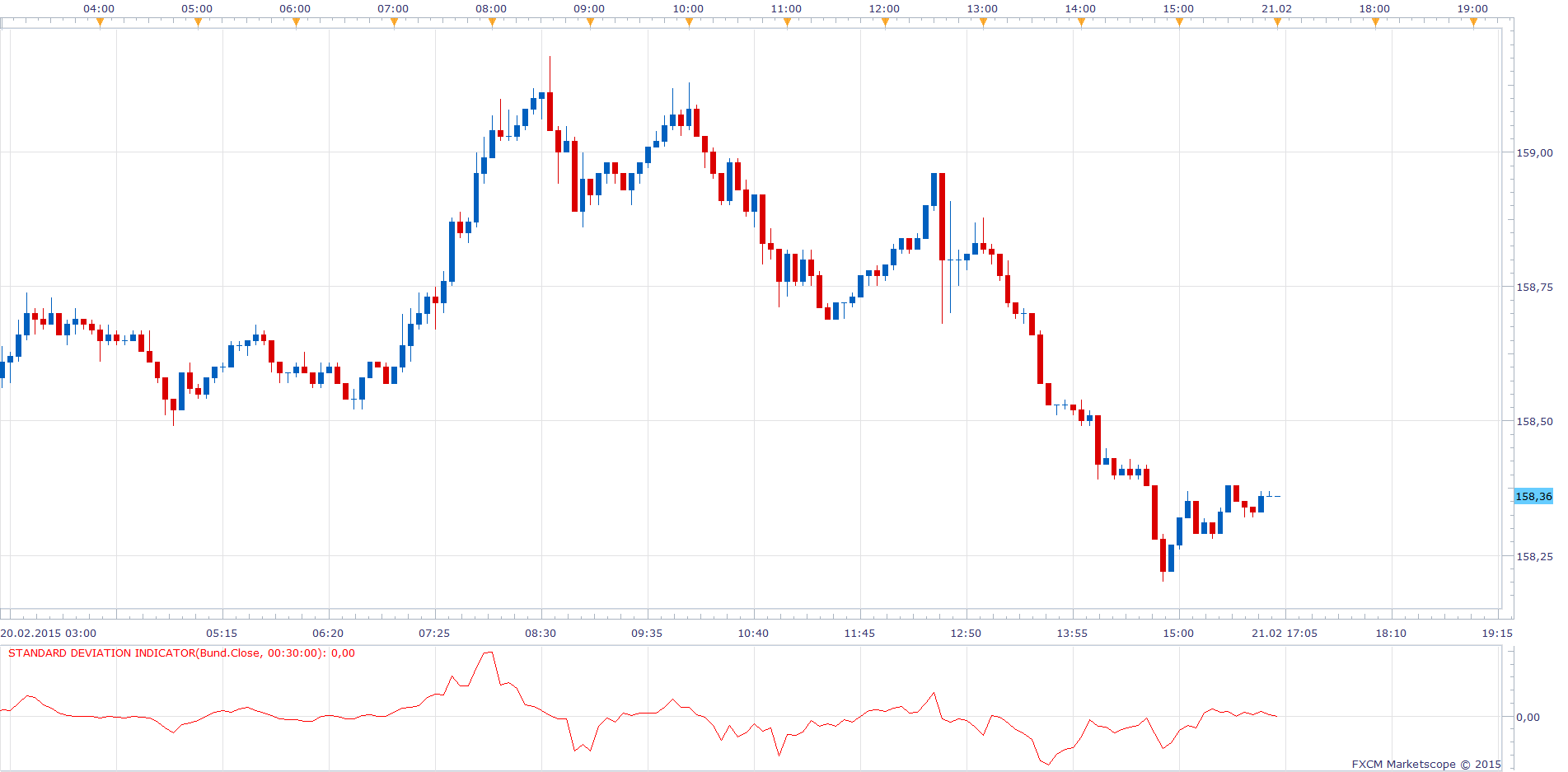Click the 19:15 bottom axis label

[x=1497, y=634]
